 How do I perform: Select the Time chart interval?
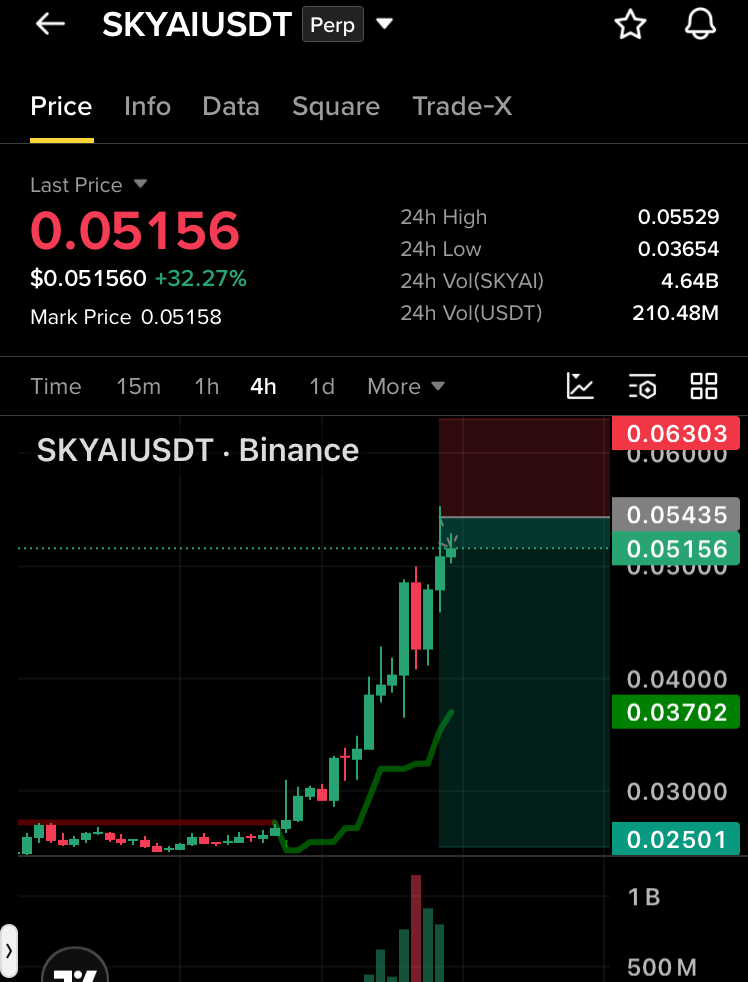56,386
